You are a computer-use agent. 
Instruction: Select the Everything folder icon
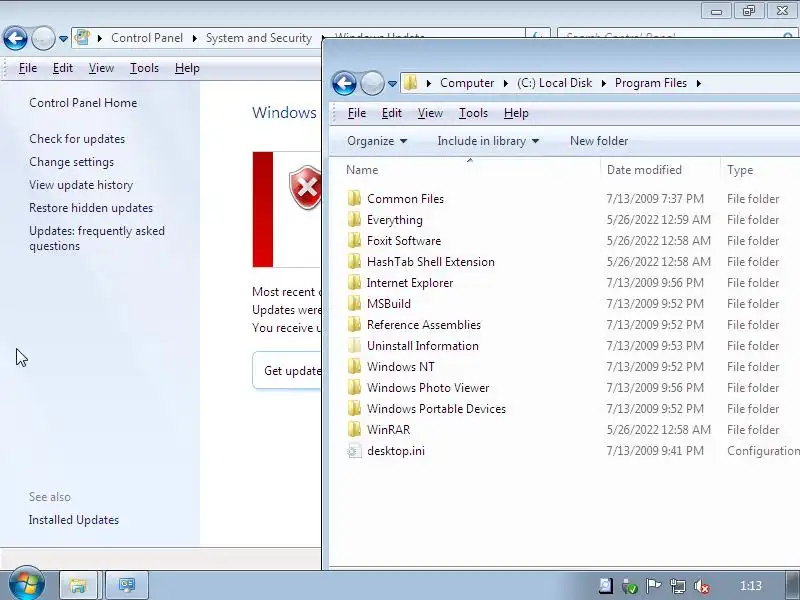tap(354, 219)
